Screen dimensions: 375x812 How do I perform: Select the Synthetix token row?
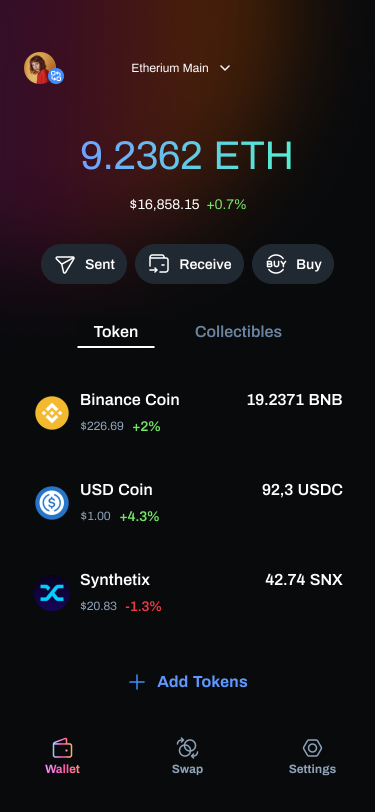click(189, 593)
